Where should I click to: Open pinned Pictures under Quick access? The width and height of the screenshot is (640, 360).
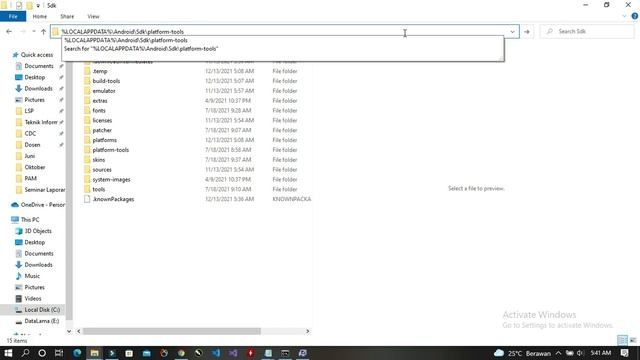click(34, 100)
